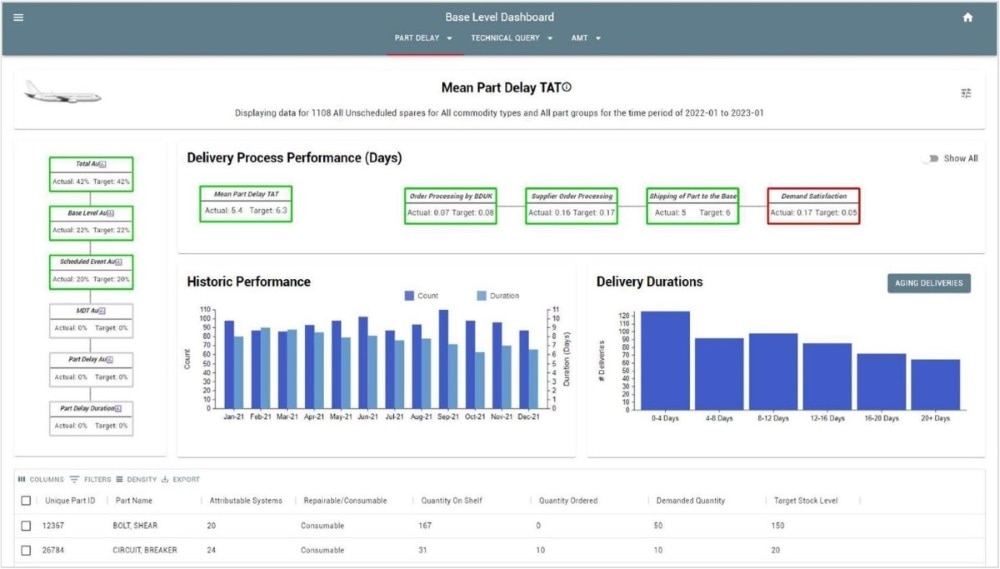Click chart icon in Part Delay Au box
This screenshot has height=569, width=1000.
point(110,360)
